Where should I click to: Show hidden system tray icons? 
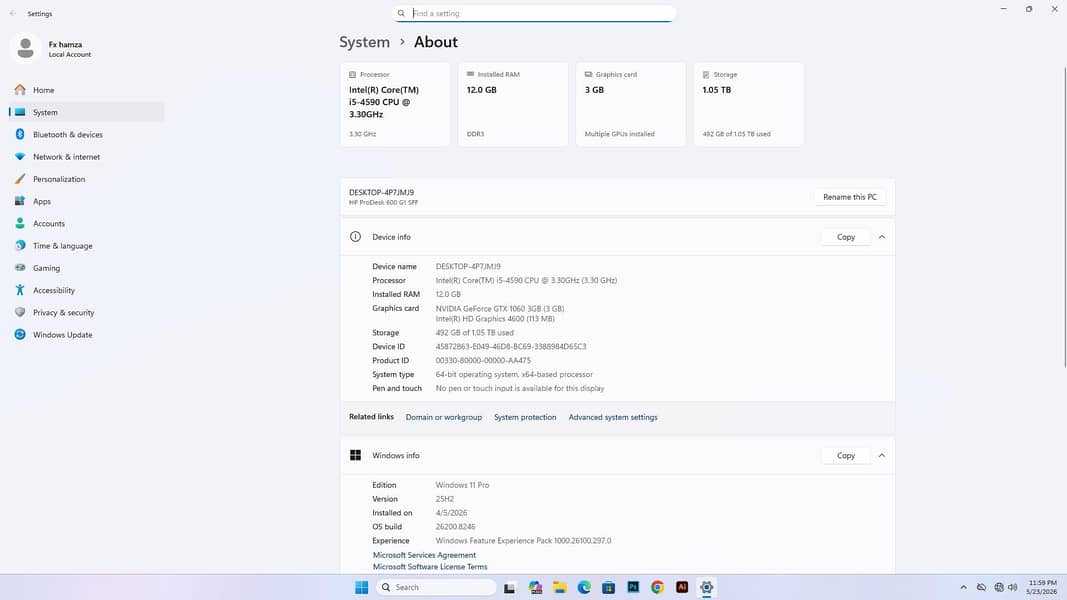963,588
